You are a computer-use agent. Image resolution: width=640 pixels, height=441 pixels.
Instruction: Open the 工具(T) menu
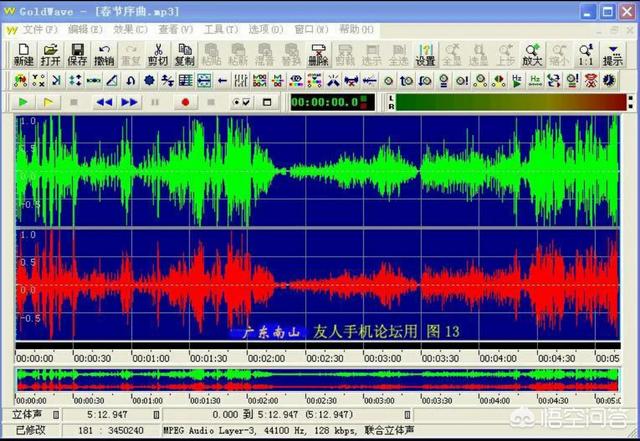click(221, 29)
